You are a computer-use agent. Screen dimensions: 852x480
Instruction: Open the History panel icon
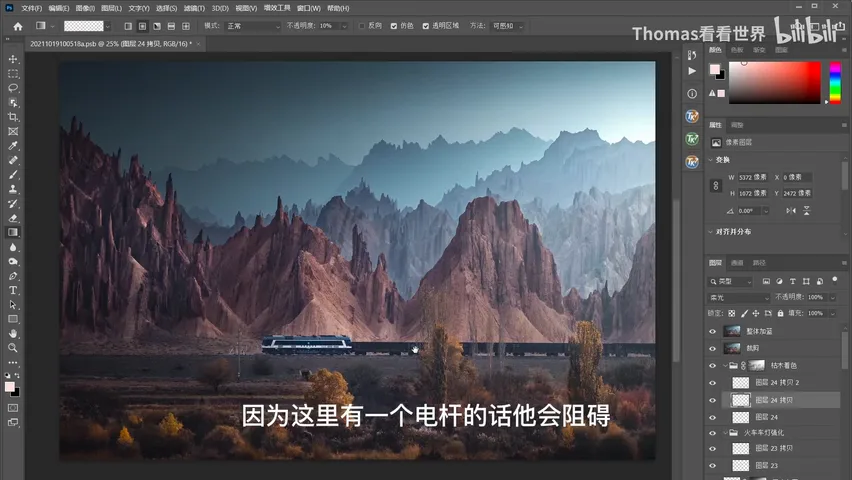click(x=692, y=55)
